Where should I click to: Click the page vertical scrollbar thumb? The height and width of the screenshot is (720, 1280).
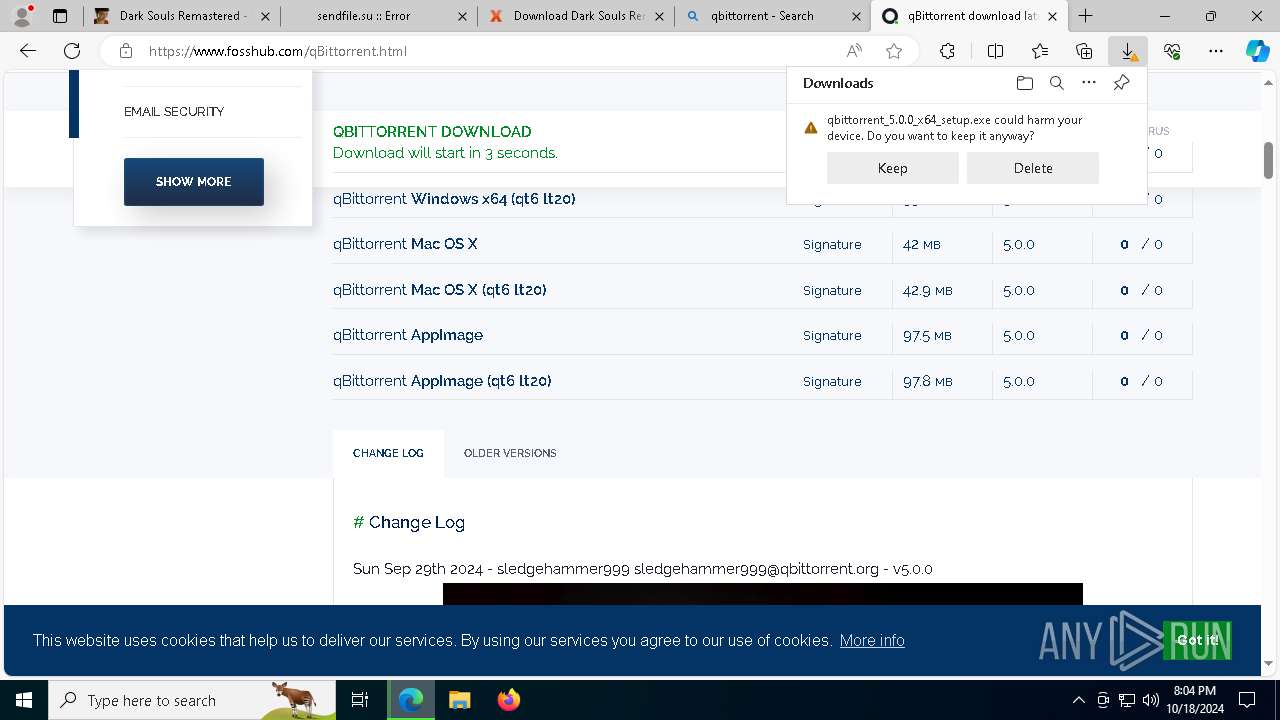[1269, 160]
